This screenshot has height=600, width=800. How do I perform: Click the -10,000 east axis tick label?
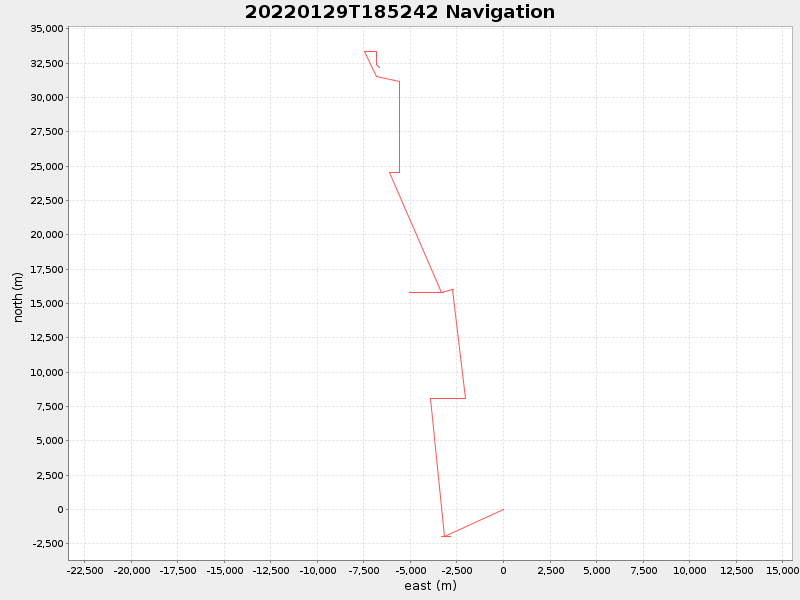317,570
